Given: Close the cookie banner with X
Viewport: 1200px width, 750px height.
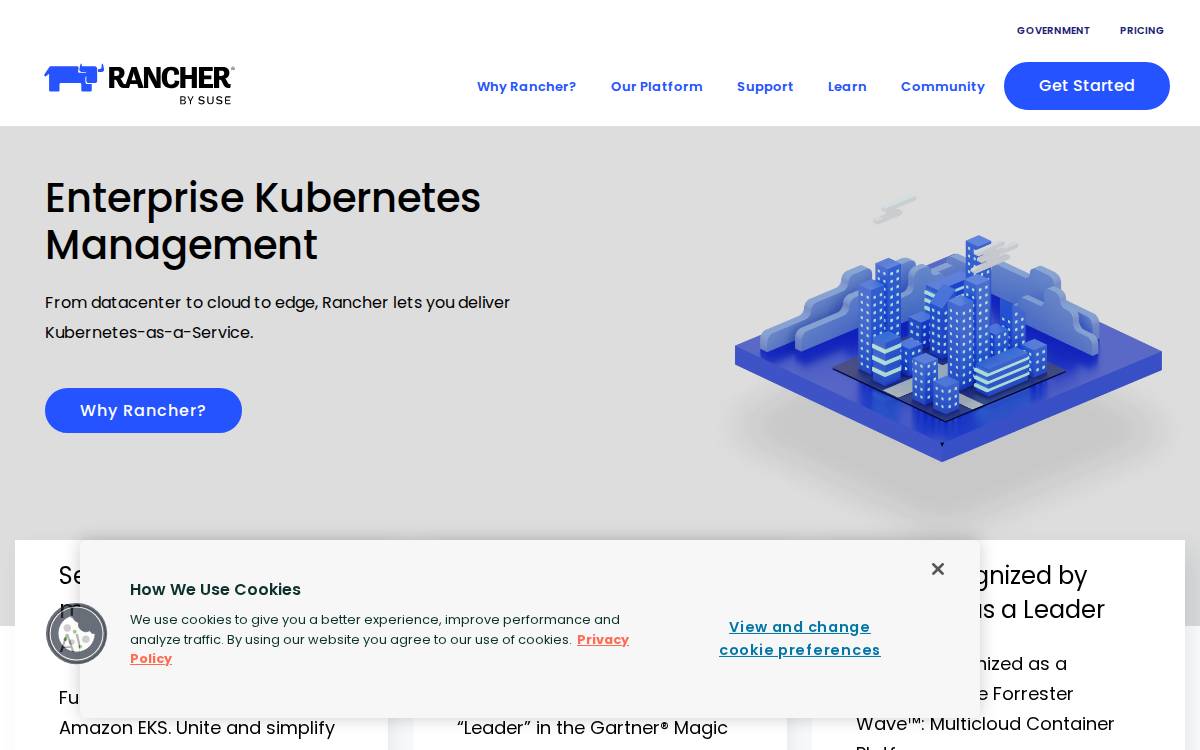Looking at the screenshot, I should tap(937, 569).
